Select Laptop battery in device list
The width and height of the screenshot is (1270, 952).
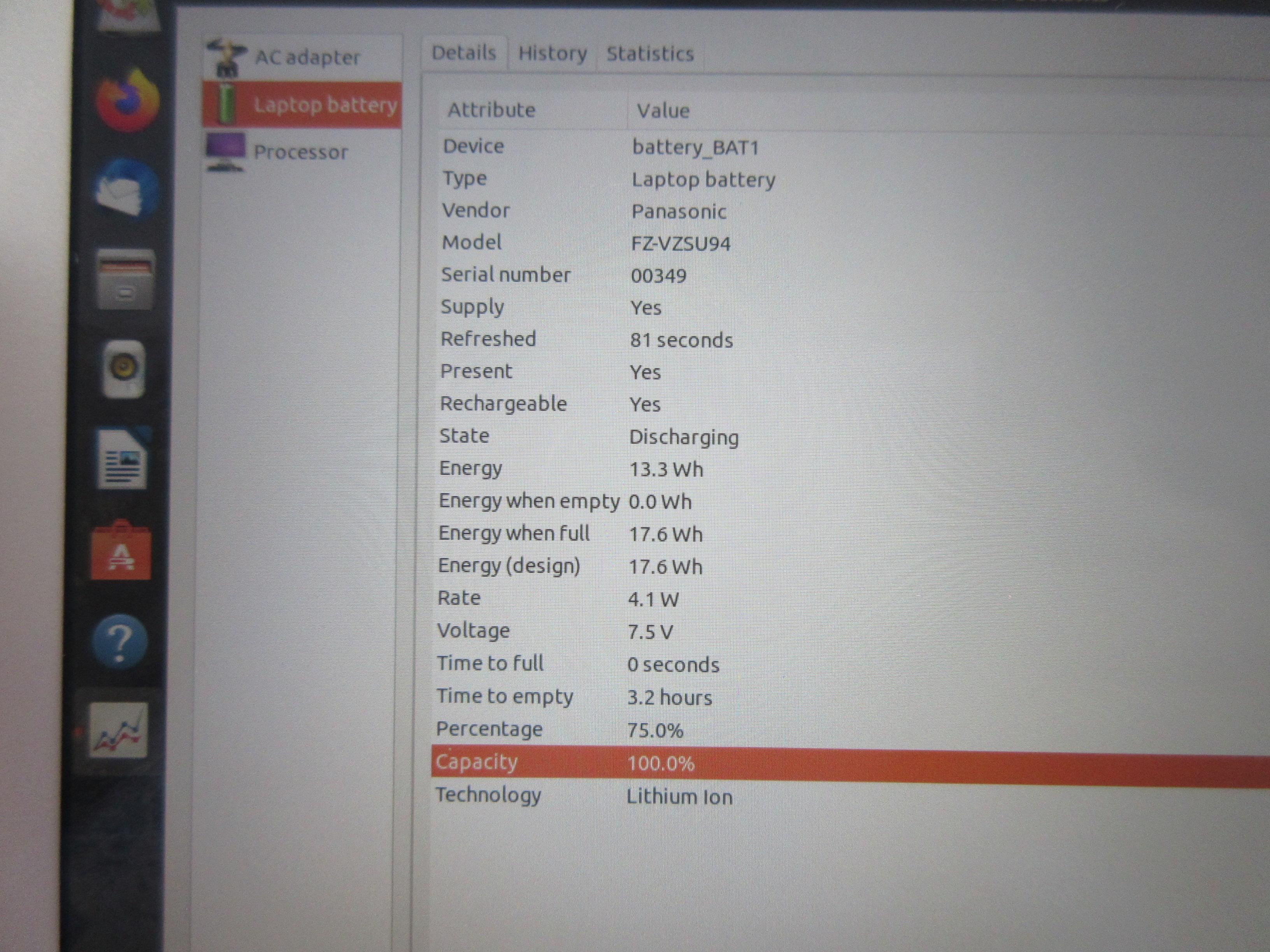302,105
